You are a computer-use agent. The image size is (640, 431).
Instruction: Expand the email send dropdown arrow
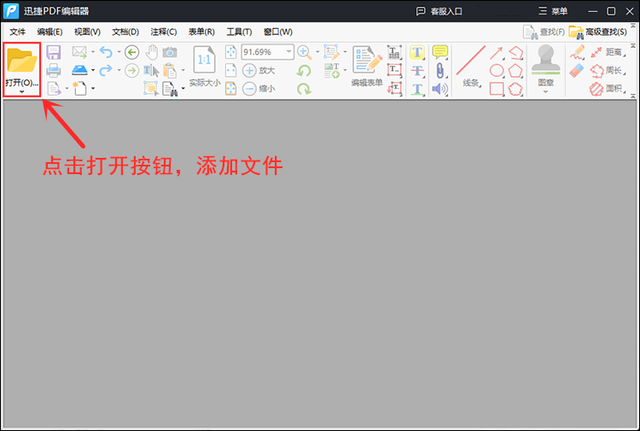pos(93,52)
